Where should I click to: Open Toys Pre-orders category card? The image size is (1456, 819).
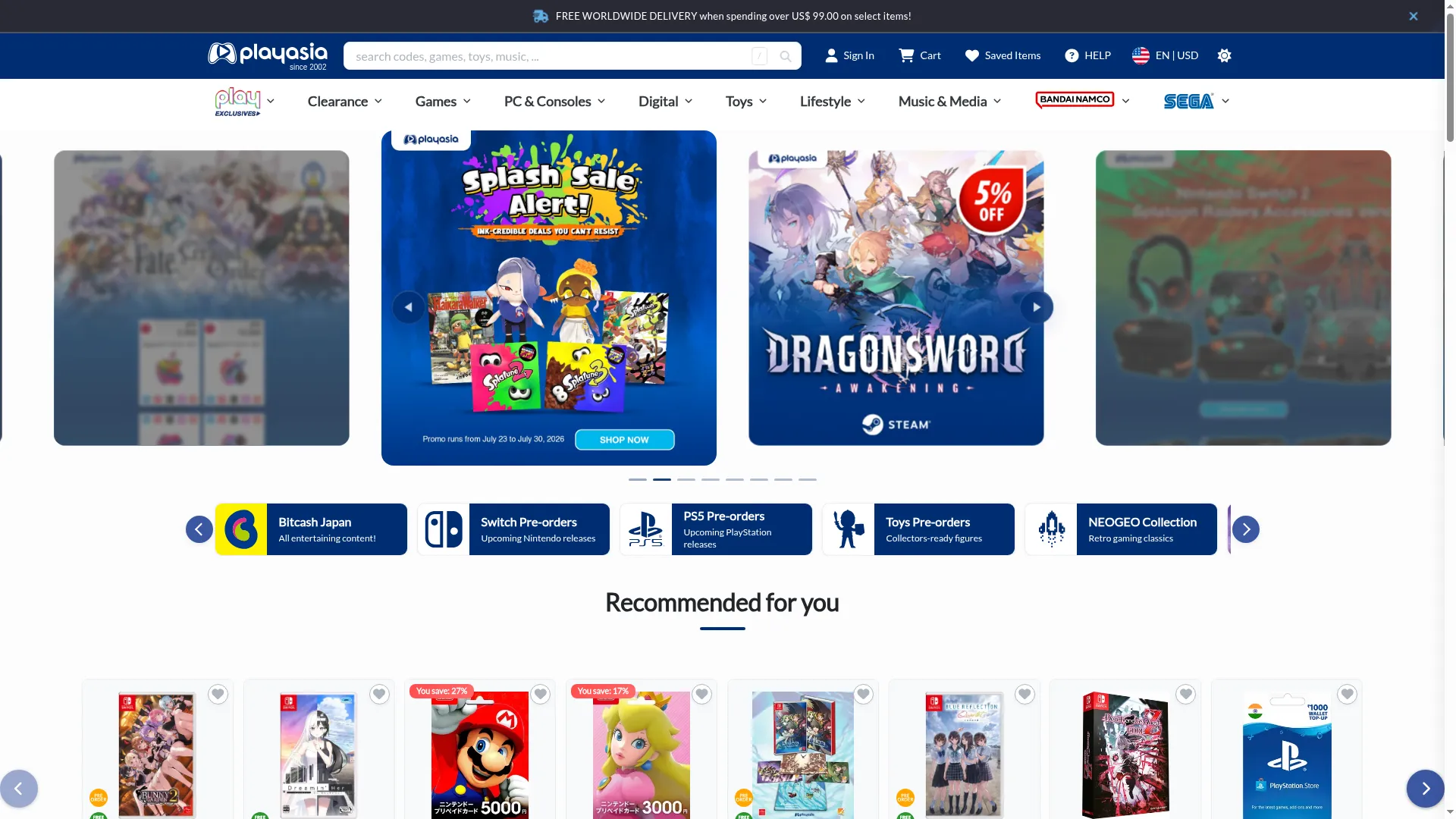coord(918,529)
